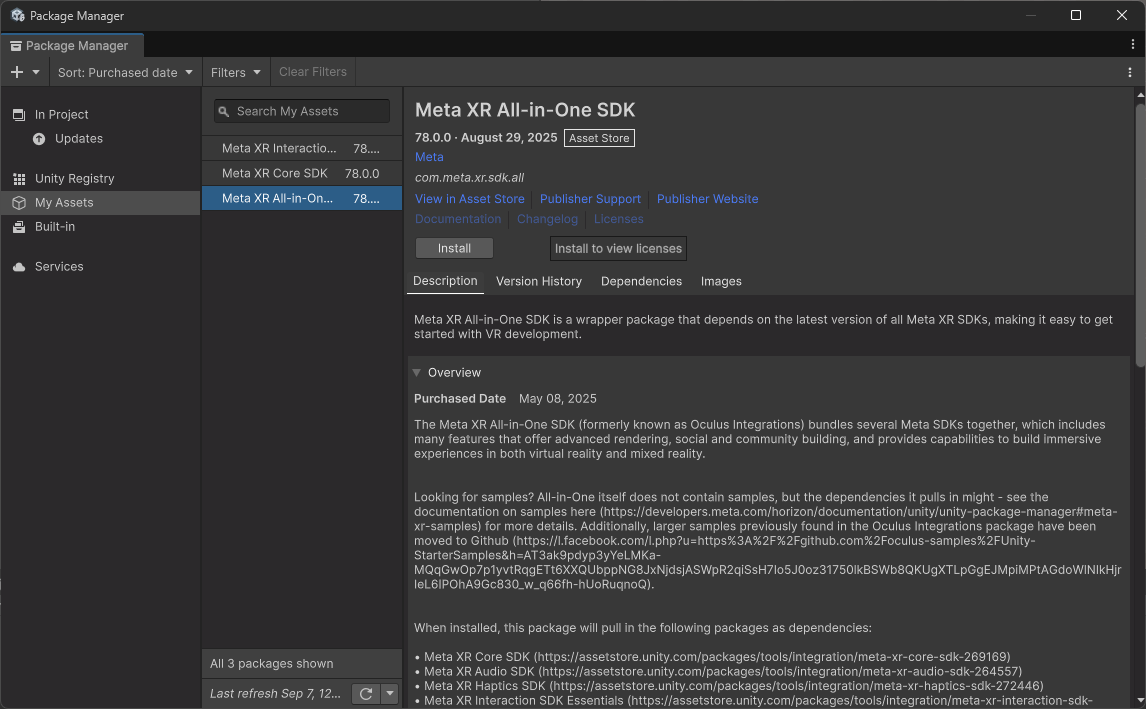This screenshot has width=1146, height=709.
Task: Open the refresh options dropdown arrow
Action: pos(390,694)
